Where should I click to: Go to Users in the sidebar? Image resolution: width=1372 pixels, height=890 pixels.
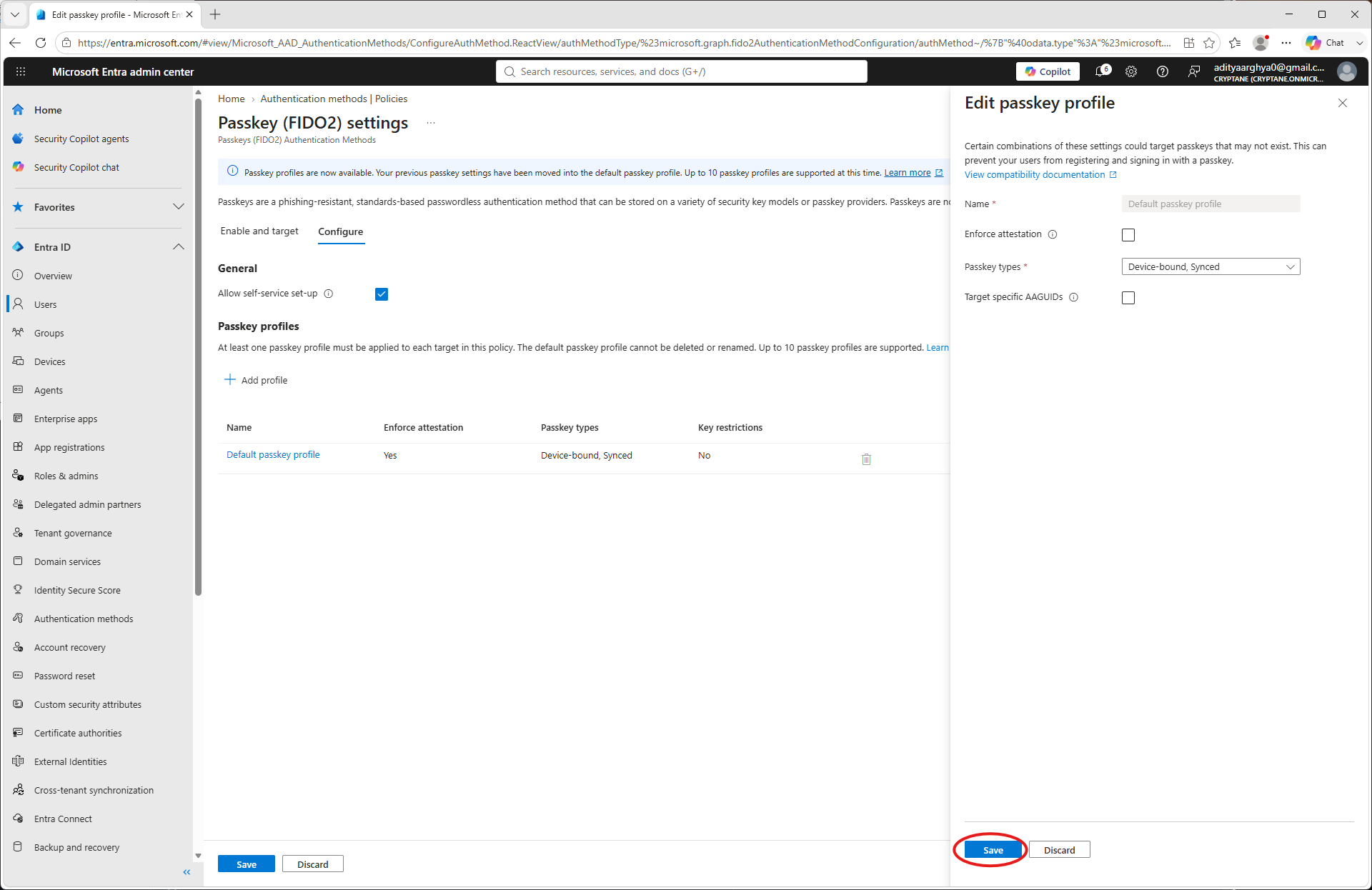45,304
